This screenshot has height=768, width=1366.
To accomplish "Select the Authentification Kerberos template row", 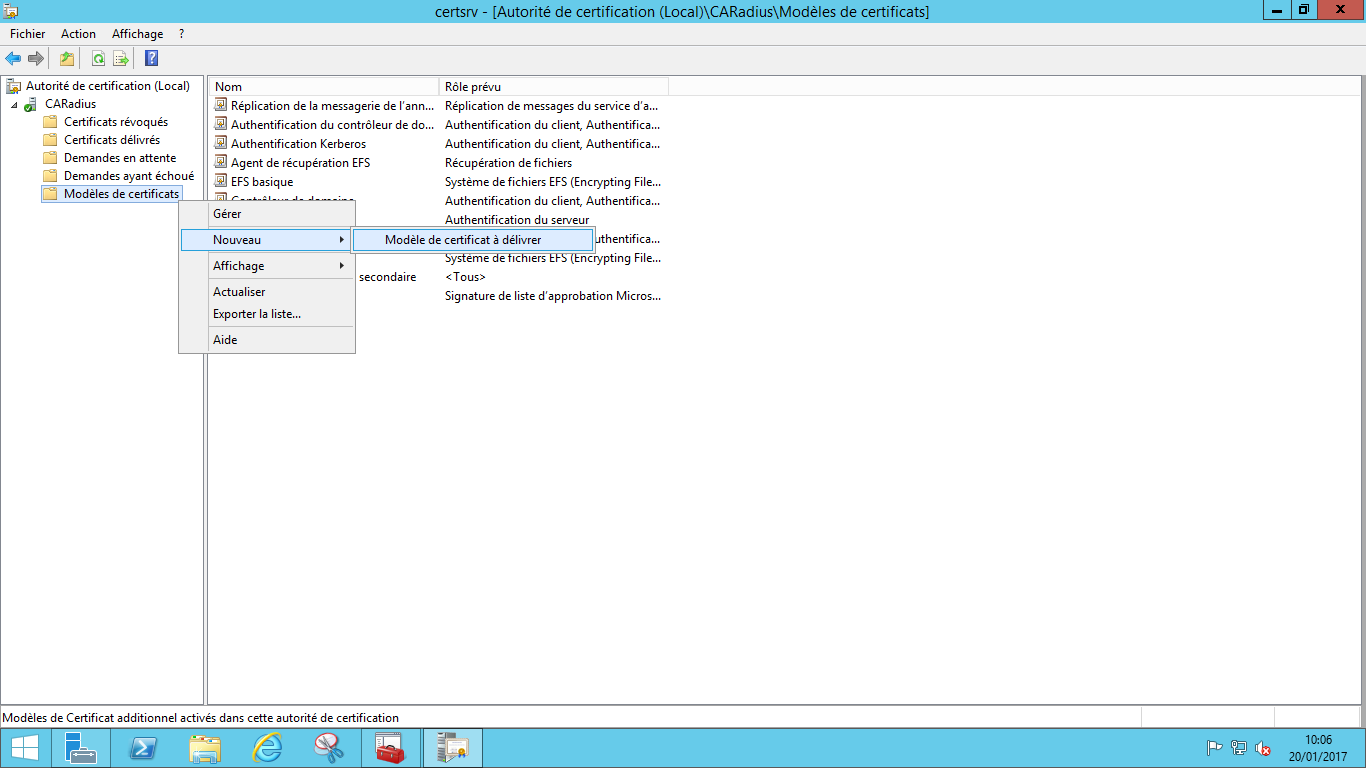I will (x=298, y=144).
